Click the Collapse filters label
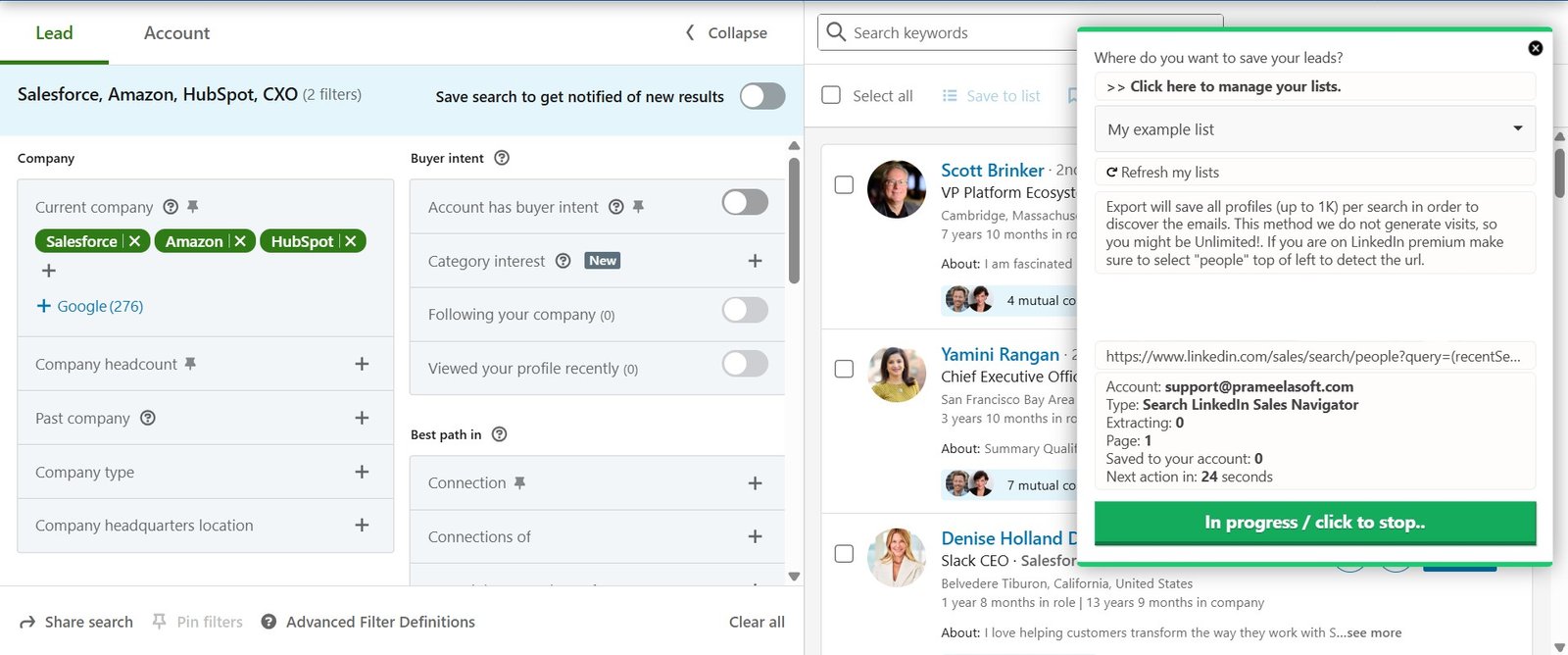This screenshot has width=1568, height=655. click(738, 33)
